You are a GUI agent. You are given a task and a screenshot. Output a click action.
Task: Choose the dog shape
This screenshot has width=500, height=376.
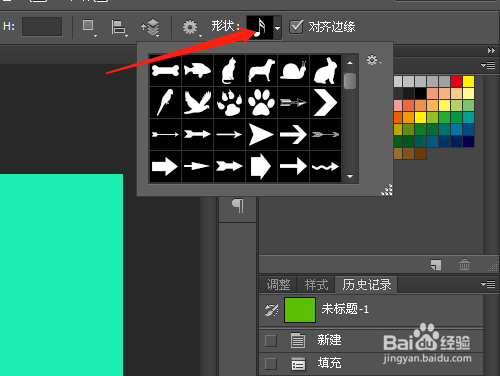[x=261, y=71]
